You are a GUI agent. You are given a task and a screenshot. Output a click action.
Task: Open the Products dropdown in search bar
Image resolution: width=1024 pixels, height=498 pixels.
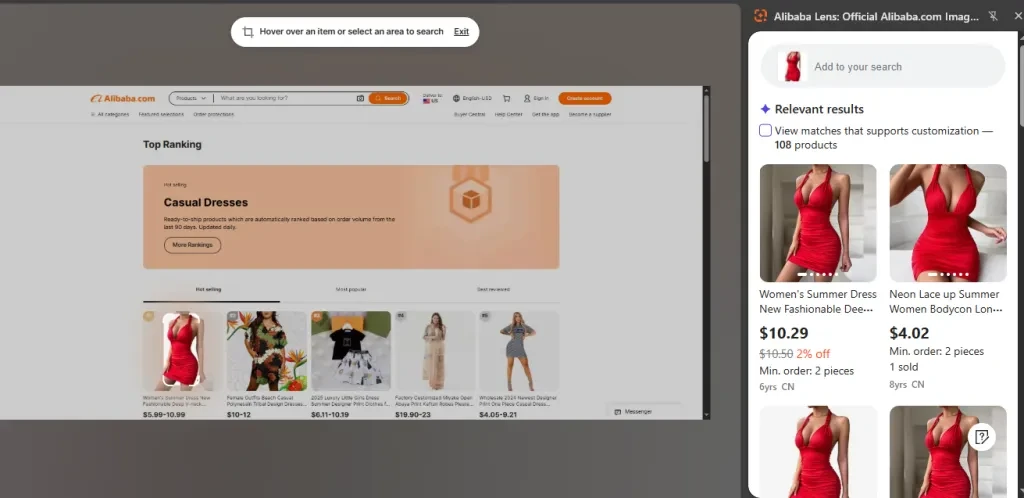tap(191, 99)
